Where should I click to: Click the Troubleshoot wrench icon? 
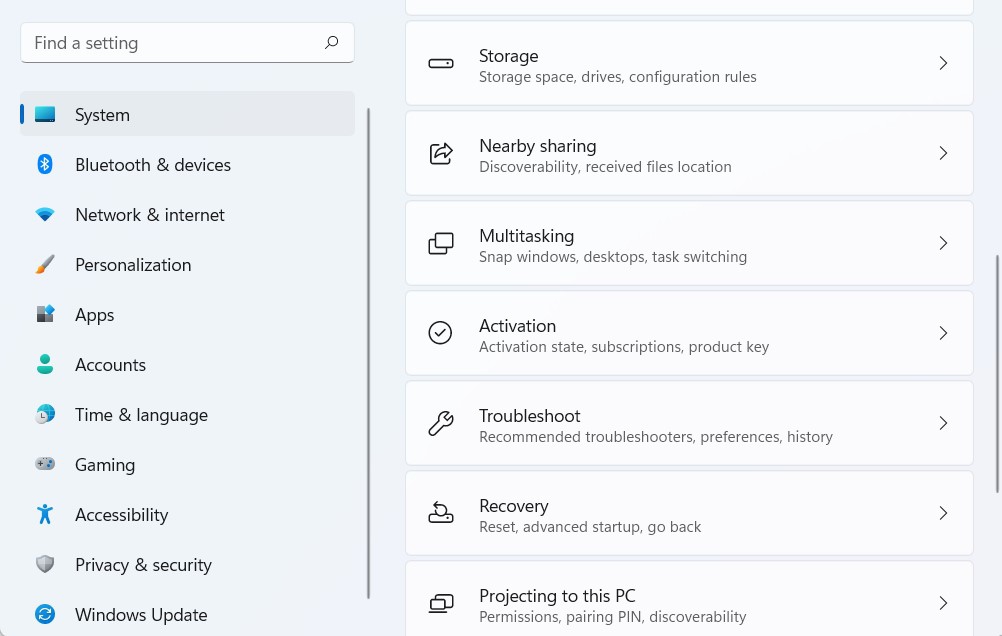pyautogui.click(x=440, y=423)
